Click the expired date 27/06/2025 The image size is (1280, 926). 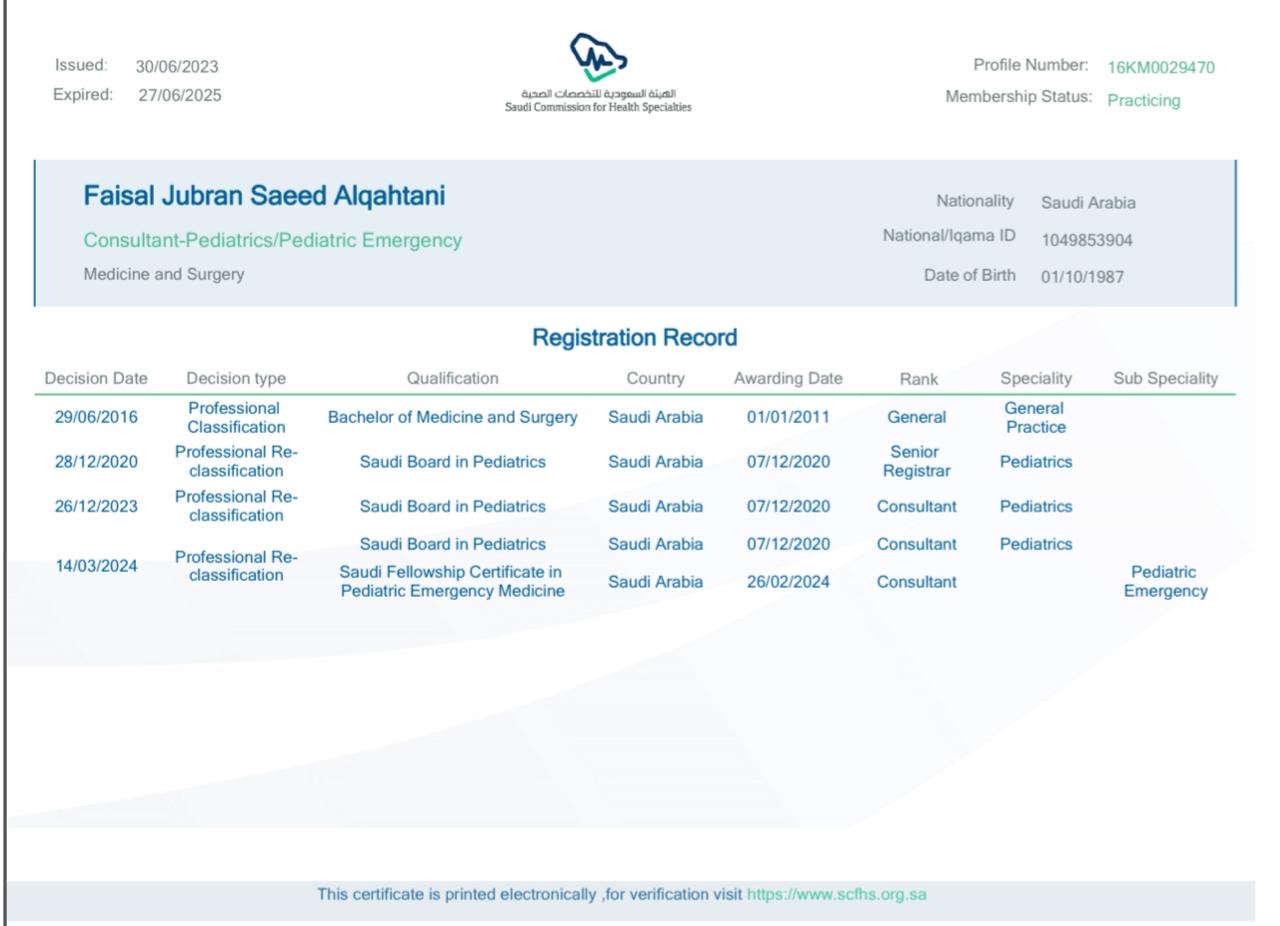(x=180, y=96)
